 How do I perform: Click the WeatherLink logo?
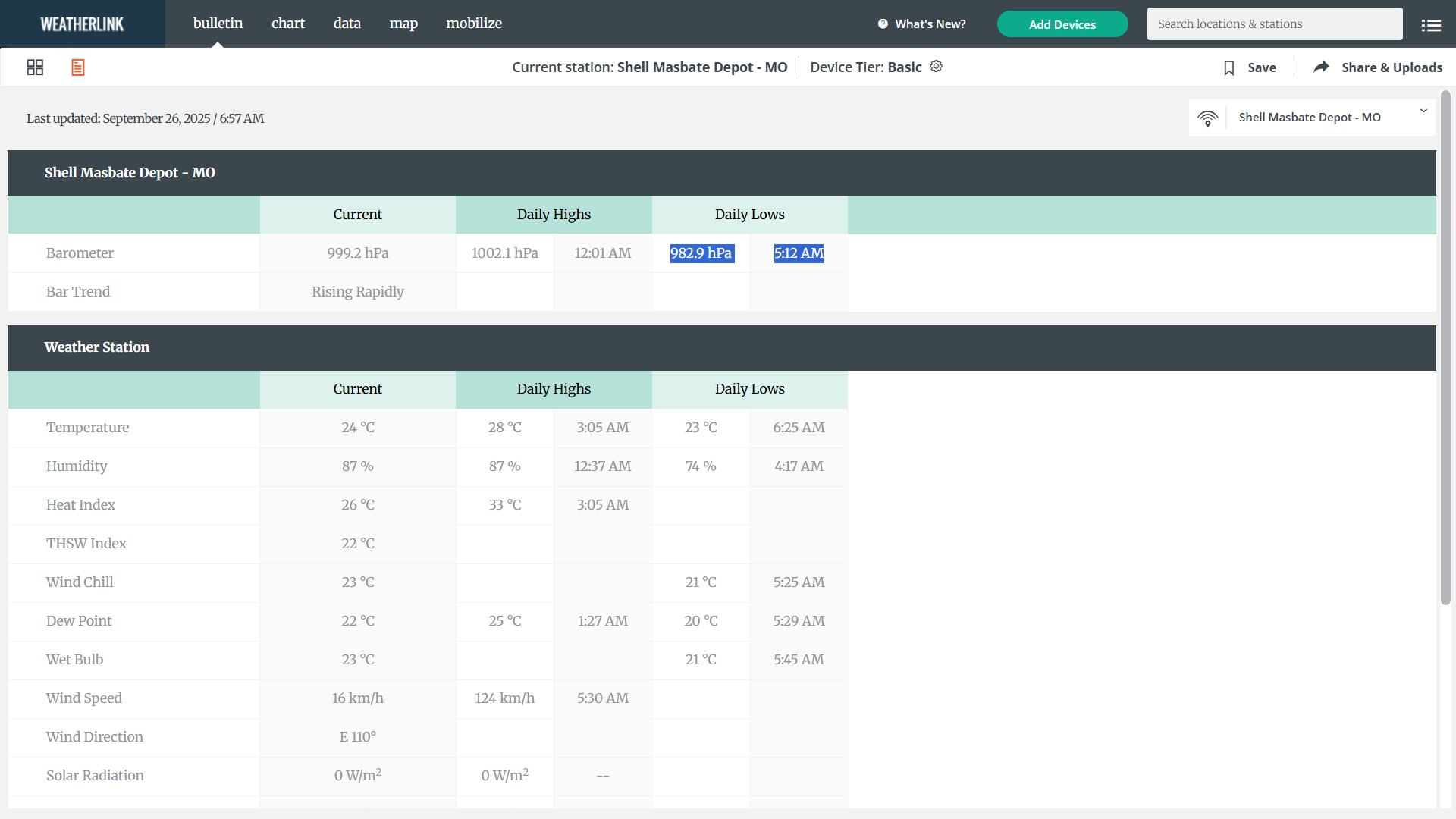click(82, 24)
